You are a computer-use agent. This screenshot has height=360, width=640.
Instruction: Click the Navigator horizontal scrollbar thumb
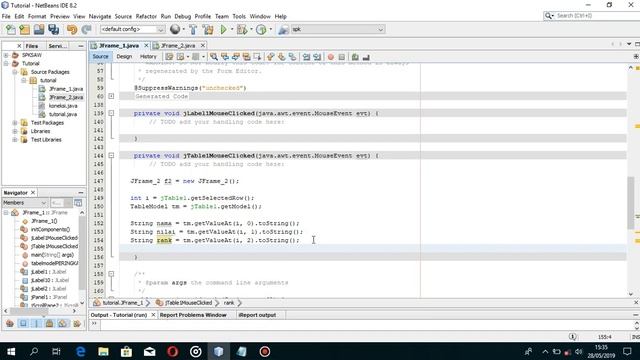[x=29, y=311]
